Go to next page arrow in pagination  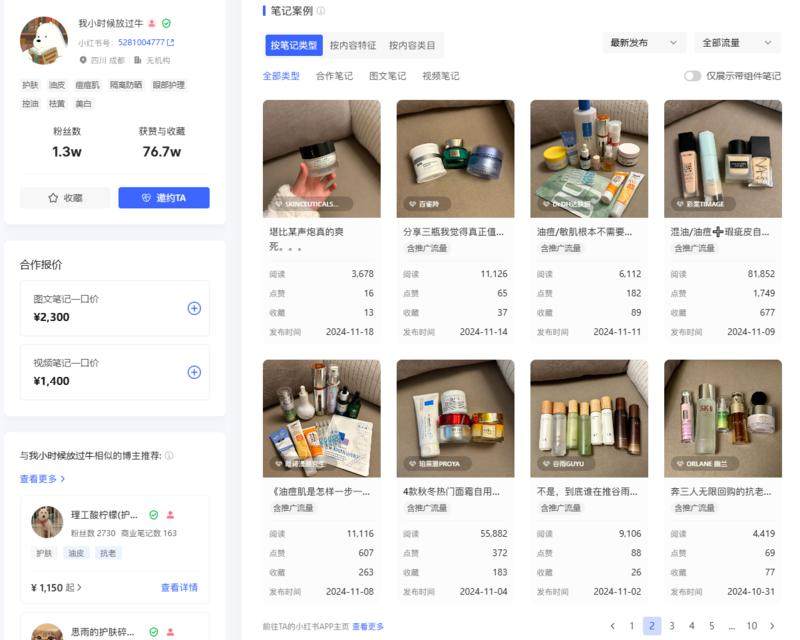772,626
